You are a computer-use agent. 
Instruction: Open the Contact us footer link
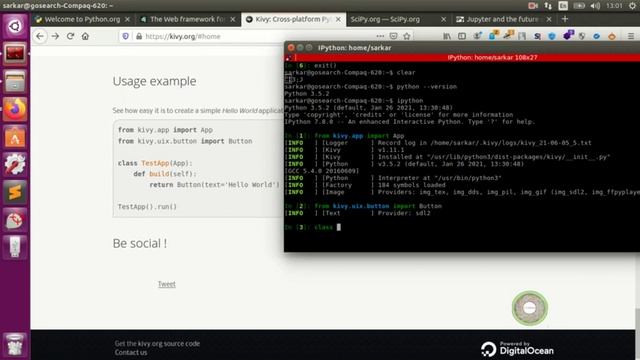point(131,352)
